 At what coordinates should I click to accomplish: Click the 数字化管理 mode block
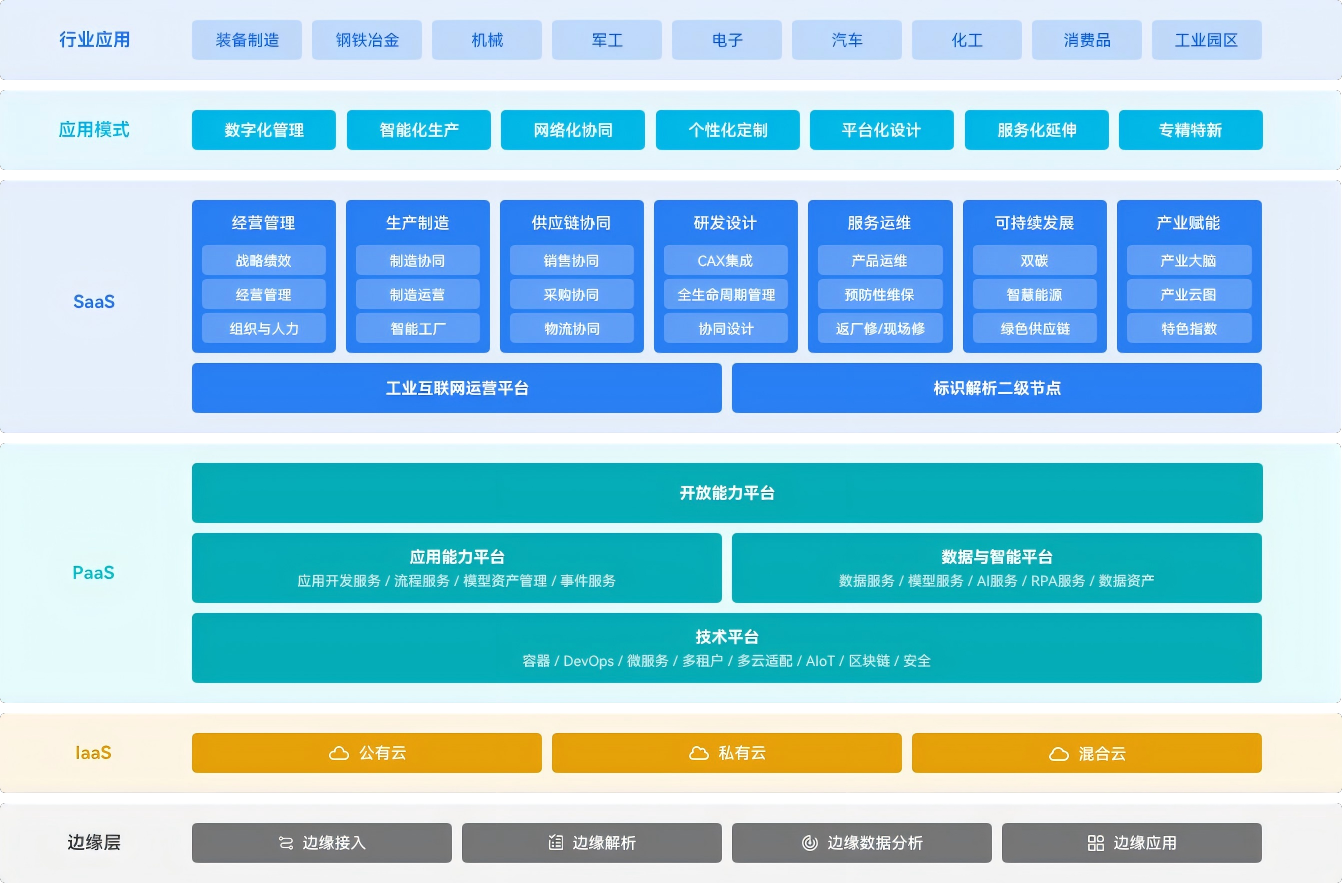[264, 130]
